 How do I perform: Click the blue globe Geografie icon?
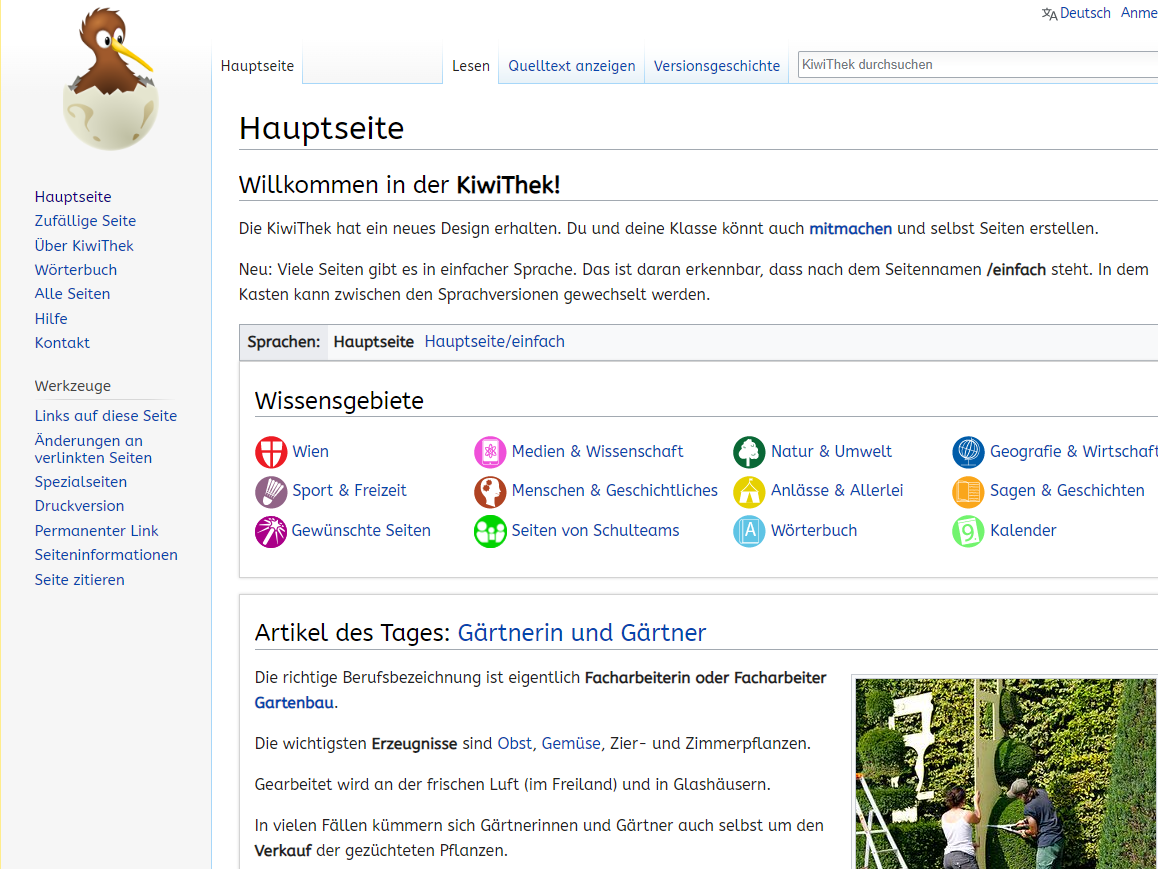(x=968, y=452)
